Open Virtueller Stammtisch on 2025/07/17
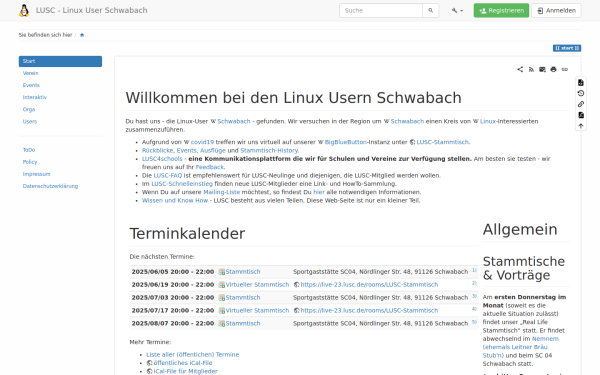Screen dimensions: 600x375 pyautogui.click(x=257, y=311)
